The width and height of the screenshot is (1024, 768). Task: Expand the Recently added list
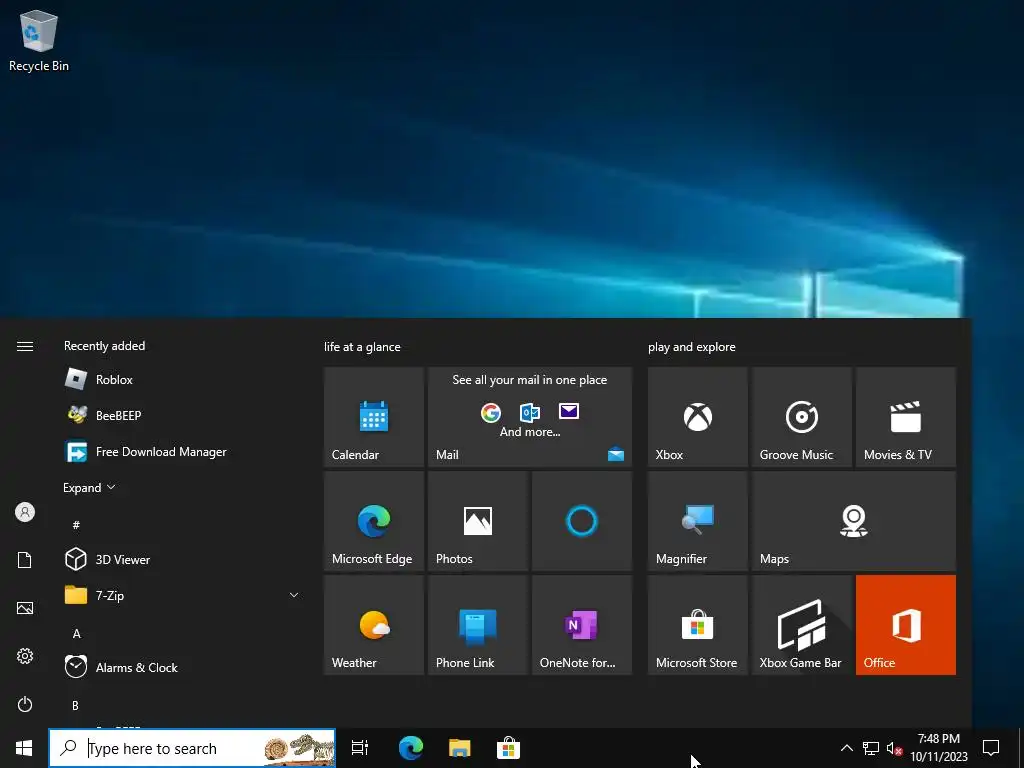pos(89,488)
